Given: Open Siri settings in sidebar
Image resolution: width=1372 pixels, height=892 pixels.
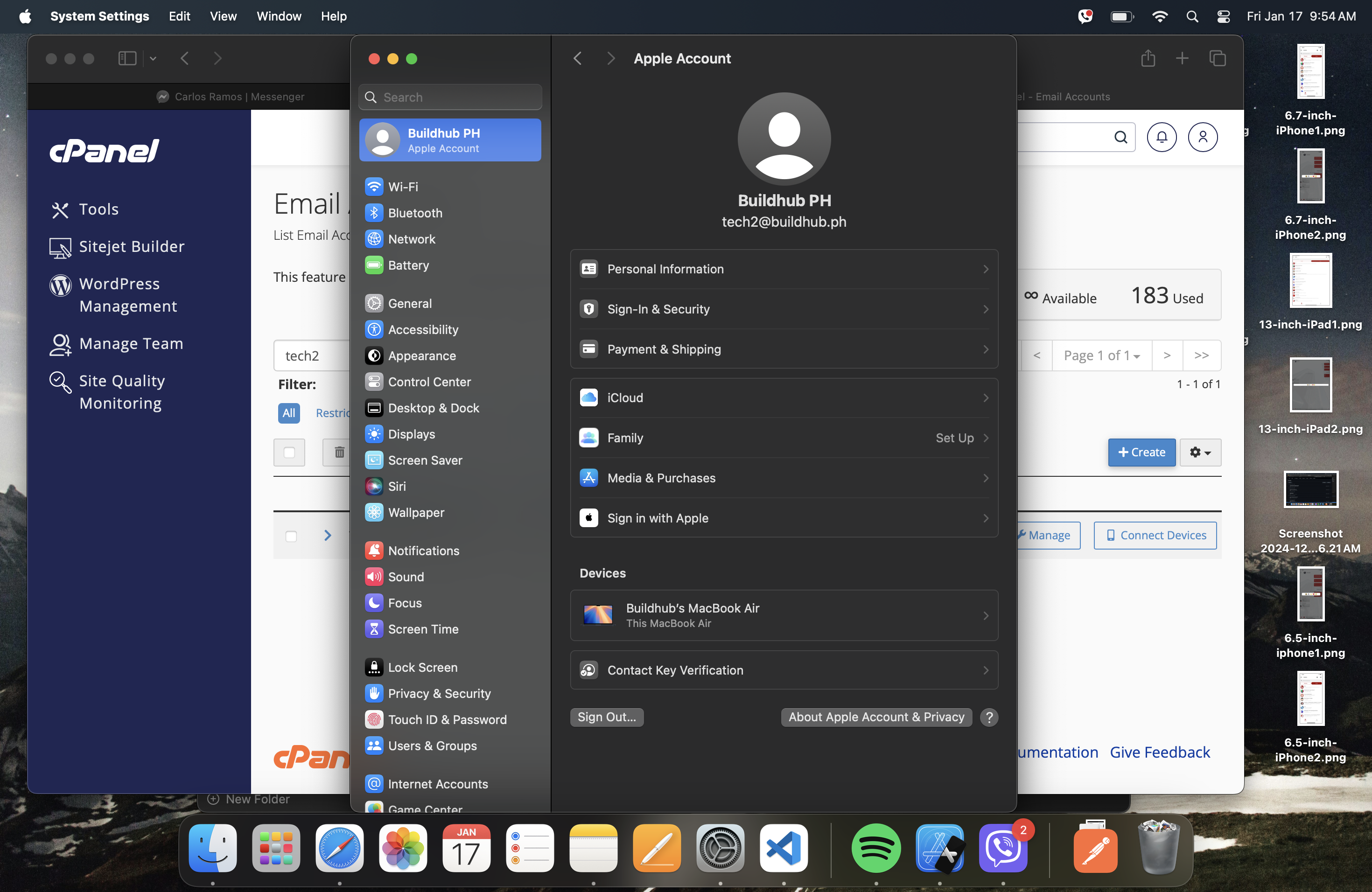Looking at the screenshot, I should [396, 486].
